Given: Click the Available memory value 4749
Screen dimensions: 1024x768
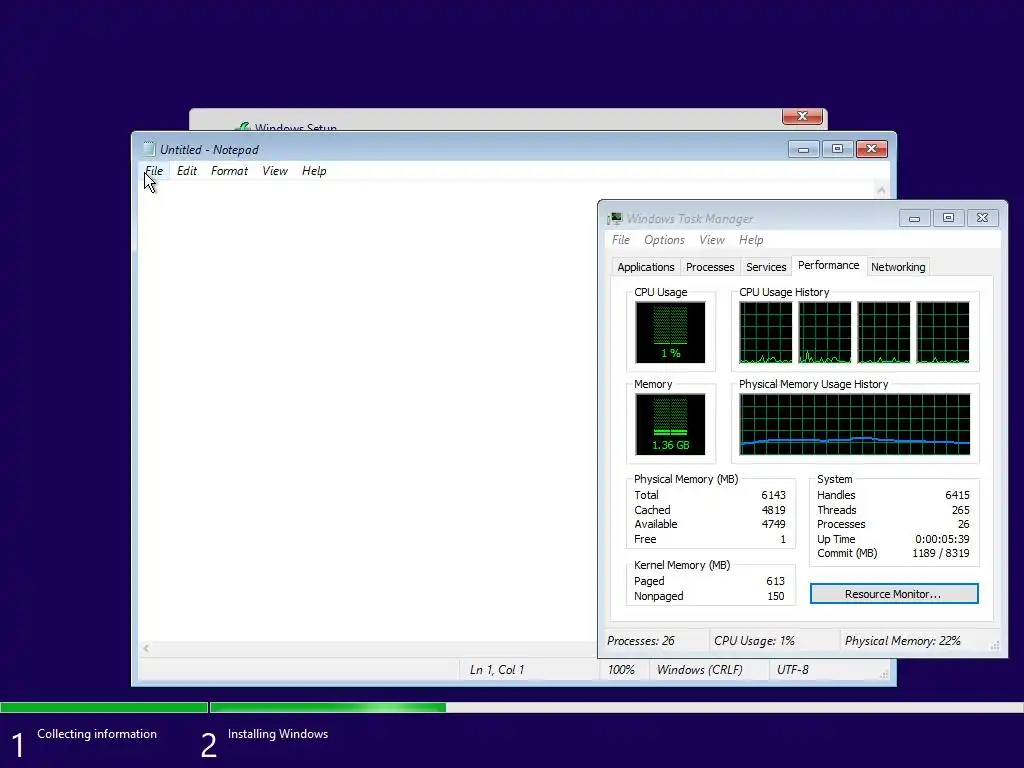Looking at the screenshot, I should tap(773, 524).
